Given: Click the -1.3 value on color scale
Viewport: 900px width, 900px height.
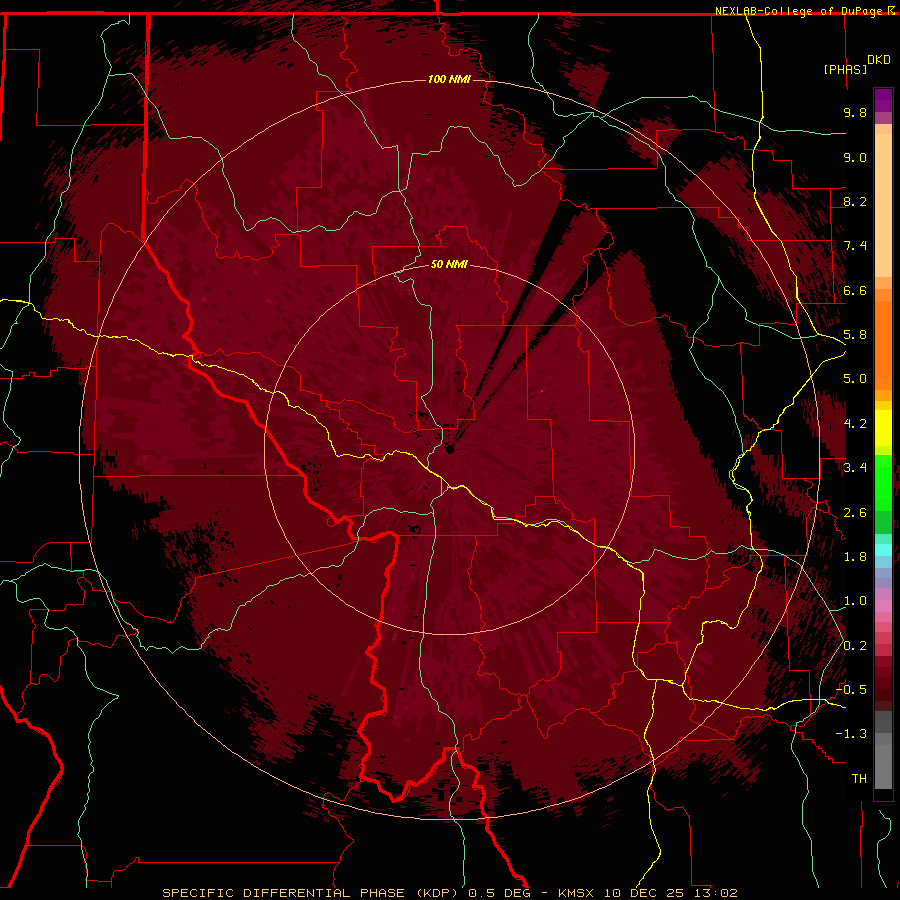Looking at the screenshot, I should 851,734.
